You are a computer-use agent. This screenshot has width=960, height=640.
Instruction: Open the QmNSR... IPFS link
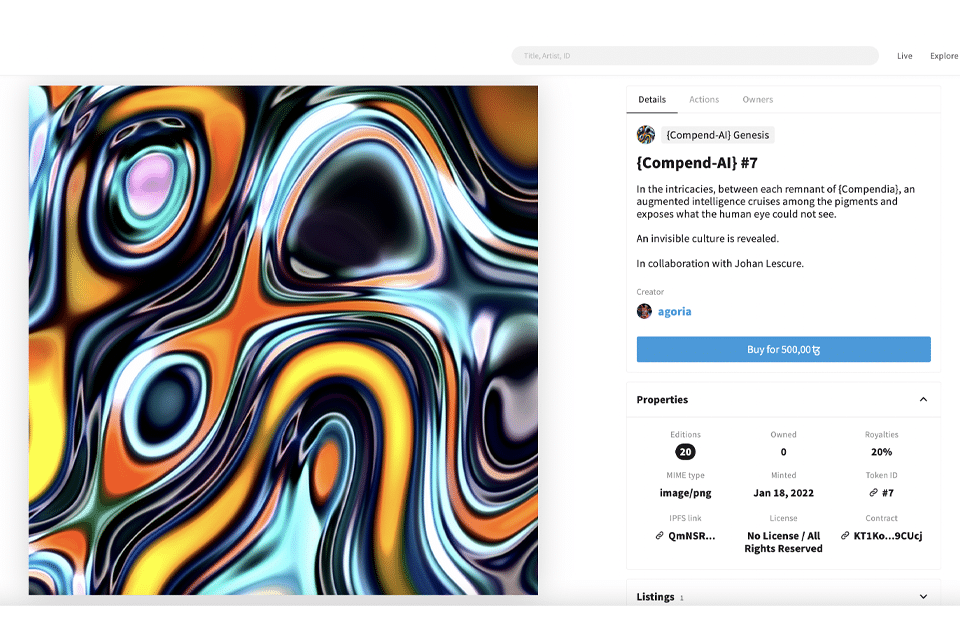click(x=691, y=535)
